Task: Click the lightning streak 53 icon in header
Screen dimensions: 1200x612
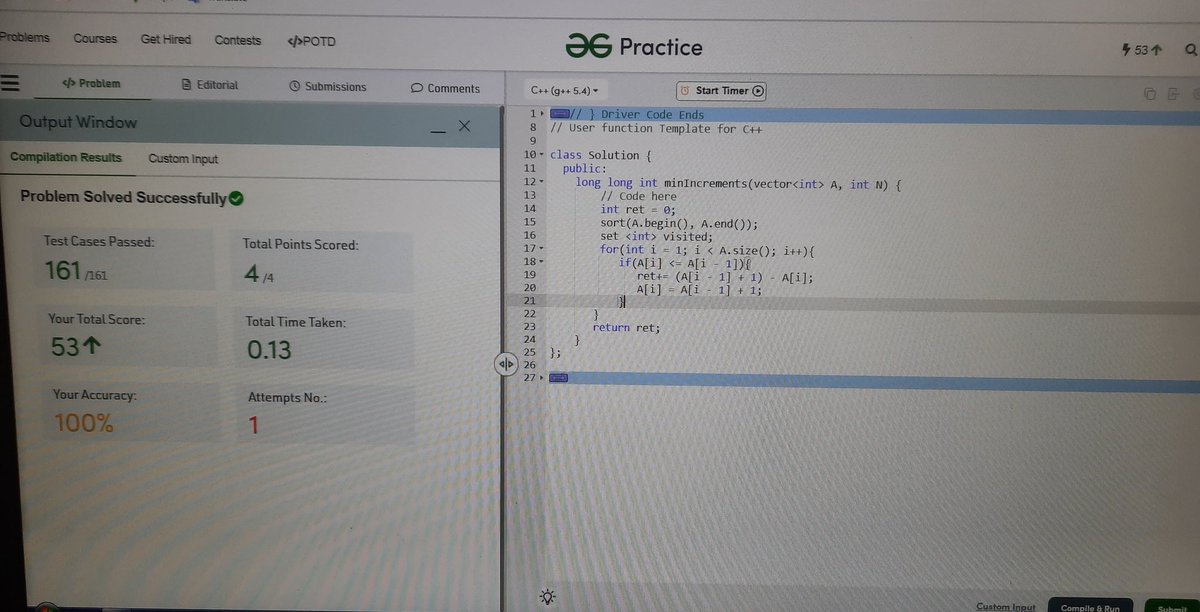Action: [1144, 49]
